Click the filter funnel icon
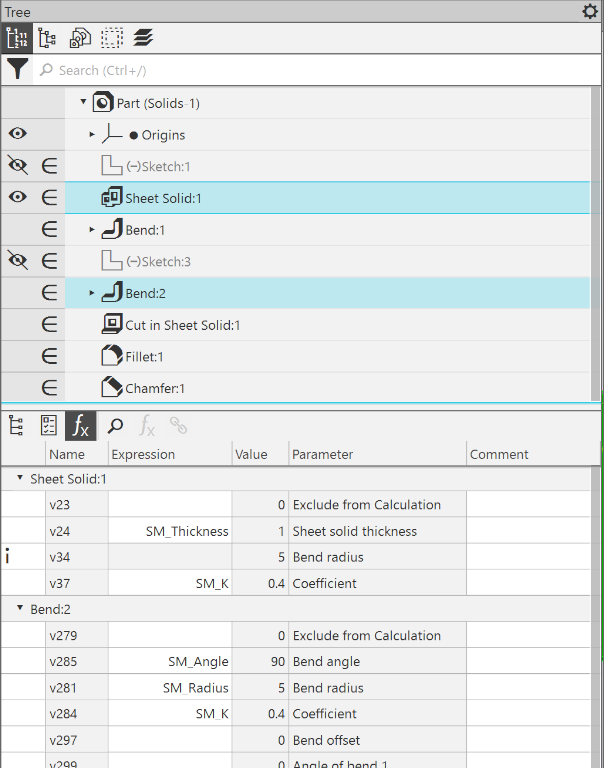Image resolution: width=604 pixels, height=768 pixels. coord(17,70)
